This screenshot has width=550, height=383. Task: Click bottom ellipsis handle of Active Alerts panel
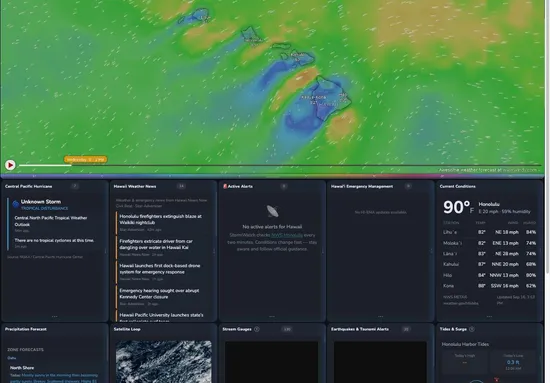[x=272, y=316]
